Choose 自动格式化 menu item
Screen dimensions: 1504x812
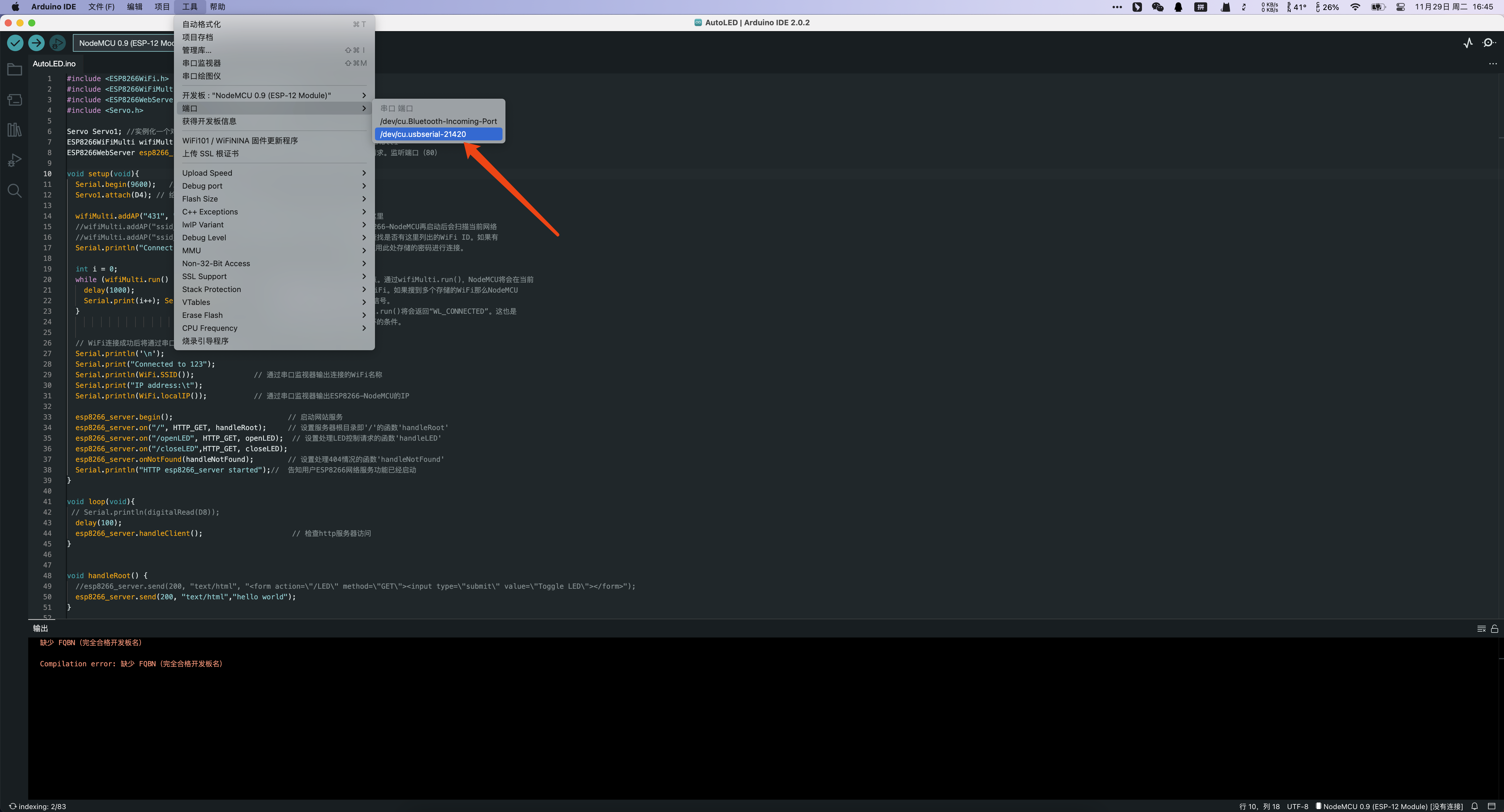[x=274, y=24]
